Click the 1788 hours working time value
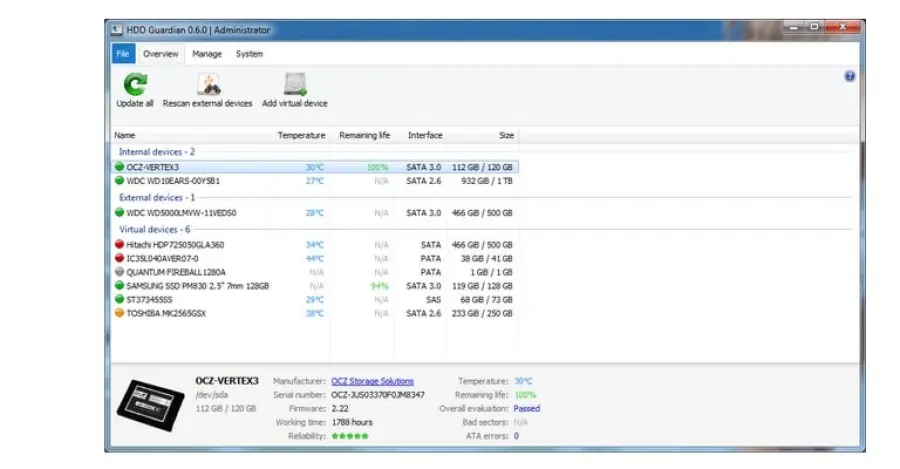Viewport: 900px width, 469px height. (x=352, y=423)
